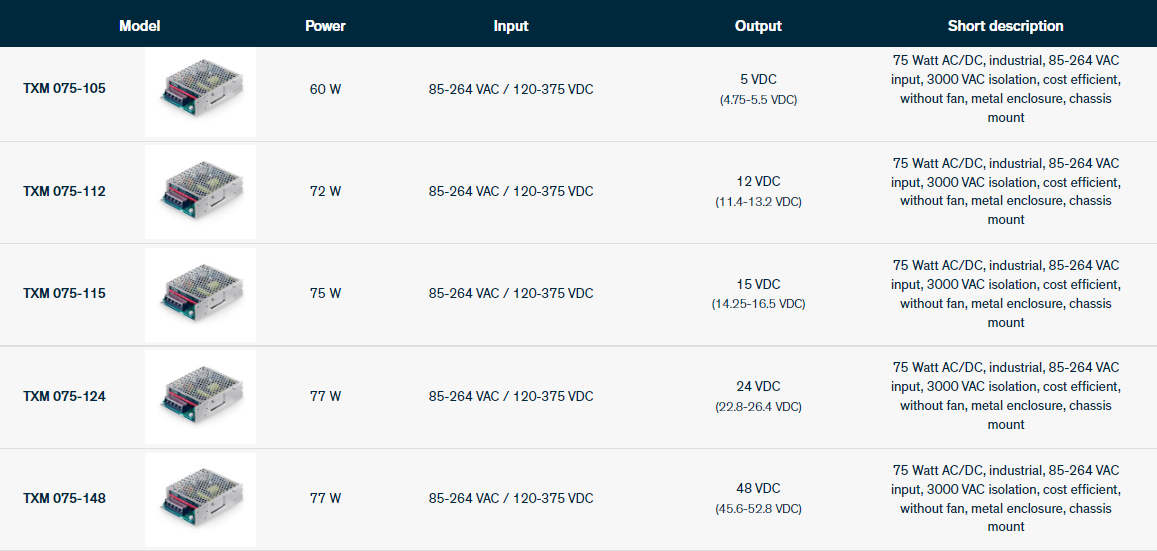This screenshot has width=1157, height=551.
Task: Select the TXM 075-115 model name
Action: [64, 293]
